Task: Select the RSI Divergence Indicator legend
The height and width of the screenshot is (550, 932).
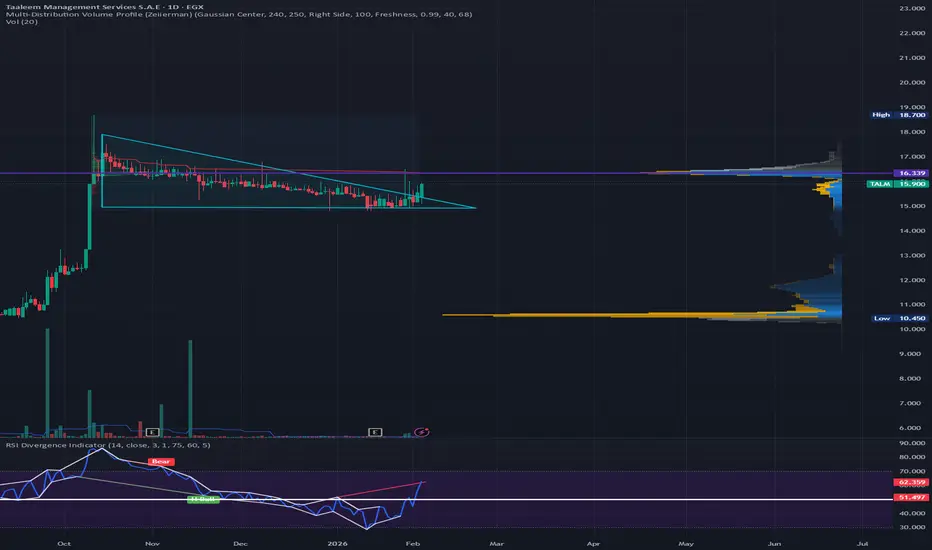Action: coord(108,445)
